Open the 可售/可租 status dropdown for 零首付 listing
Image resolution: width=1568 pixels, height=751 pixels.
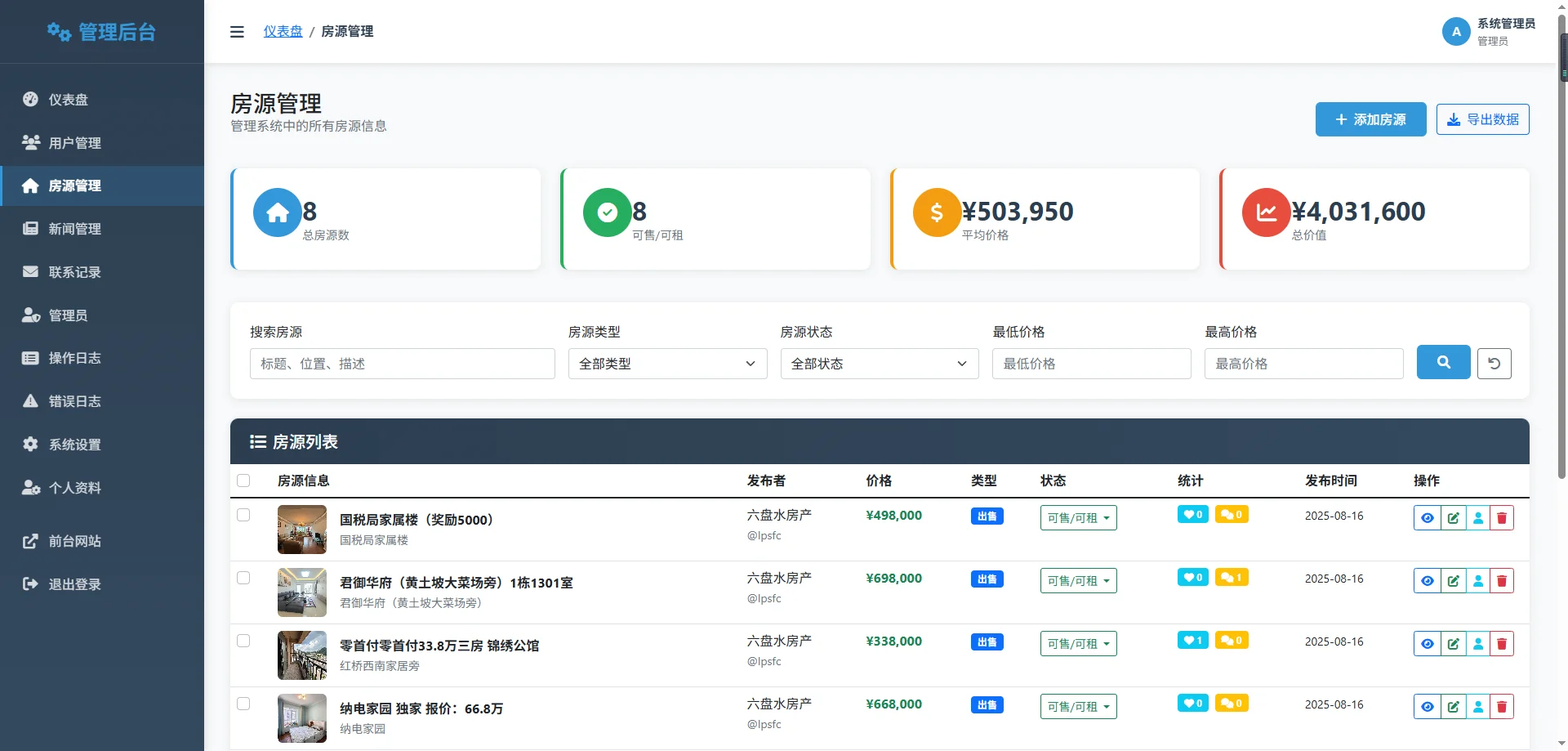tap(1078, 643)
